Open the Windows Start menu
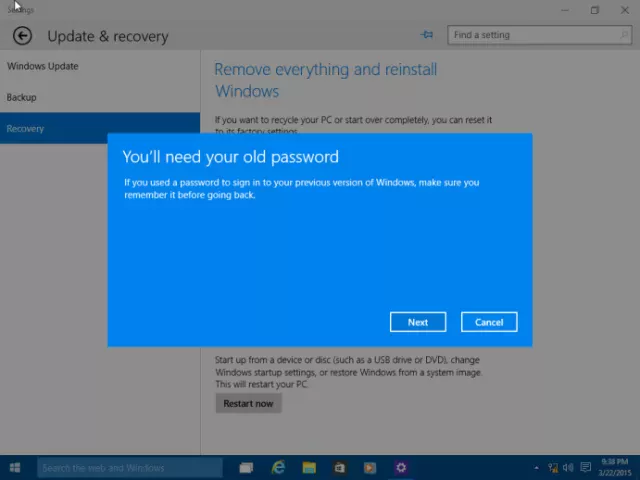The width and height of the screenshot is (640, 480). [15, 468]
